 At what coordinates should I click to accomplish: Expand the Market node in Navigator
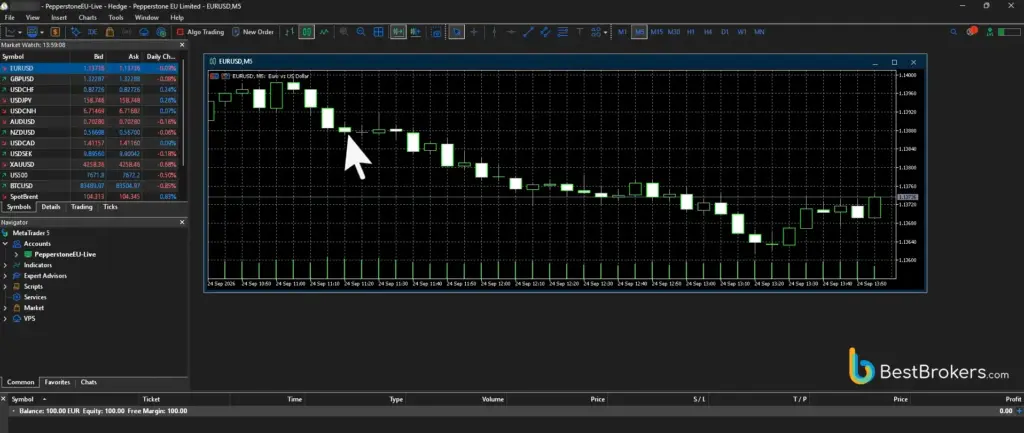point(5,308)
